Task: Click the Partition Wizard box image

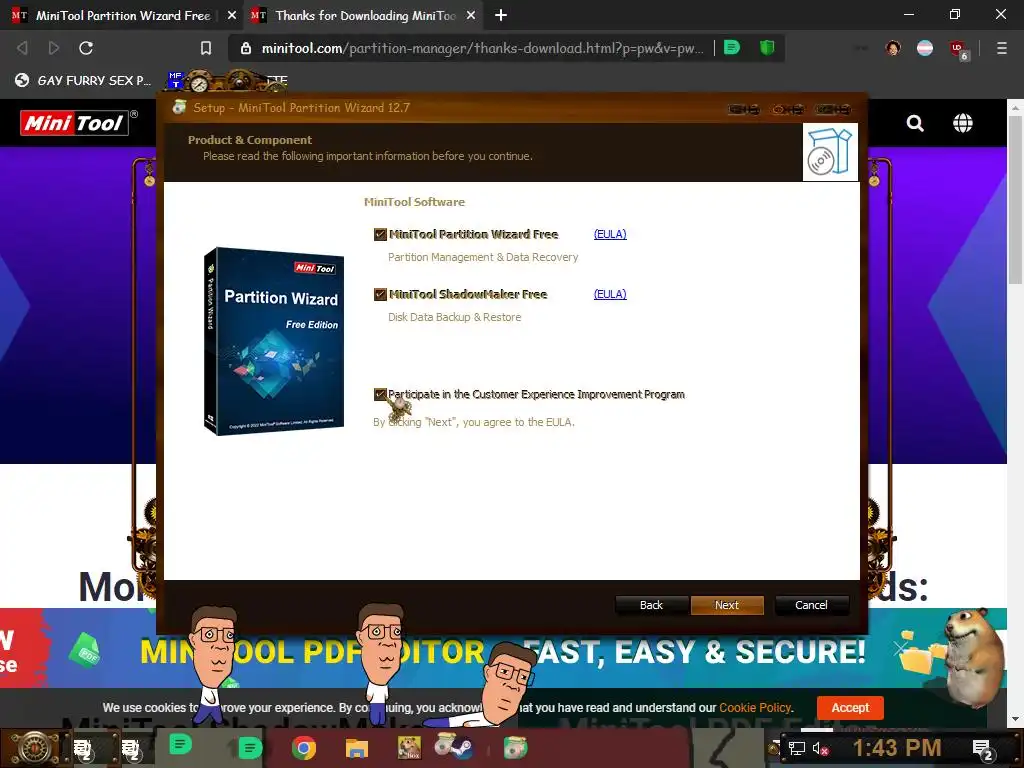Action: pos(274,341)
